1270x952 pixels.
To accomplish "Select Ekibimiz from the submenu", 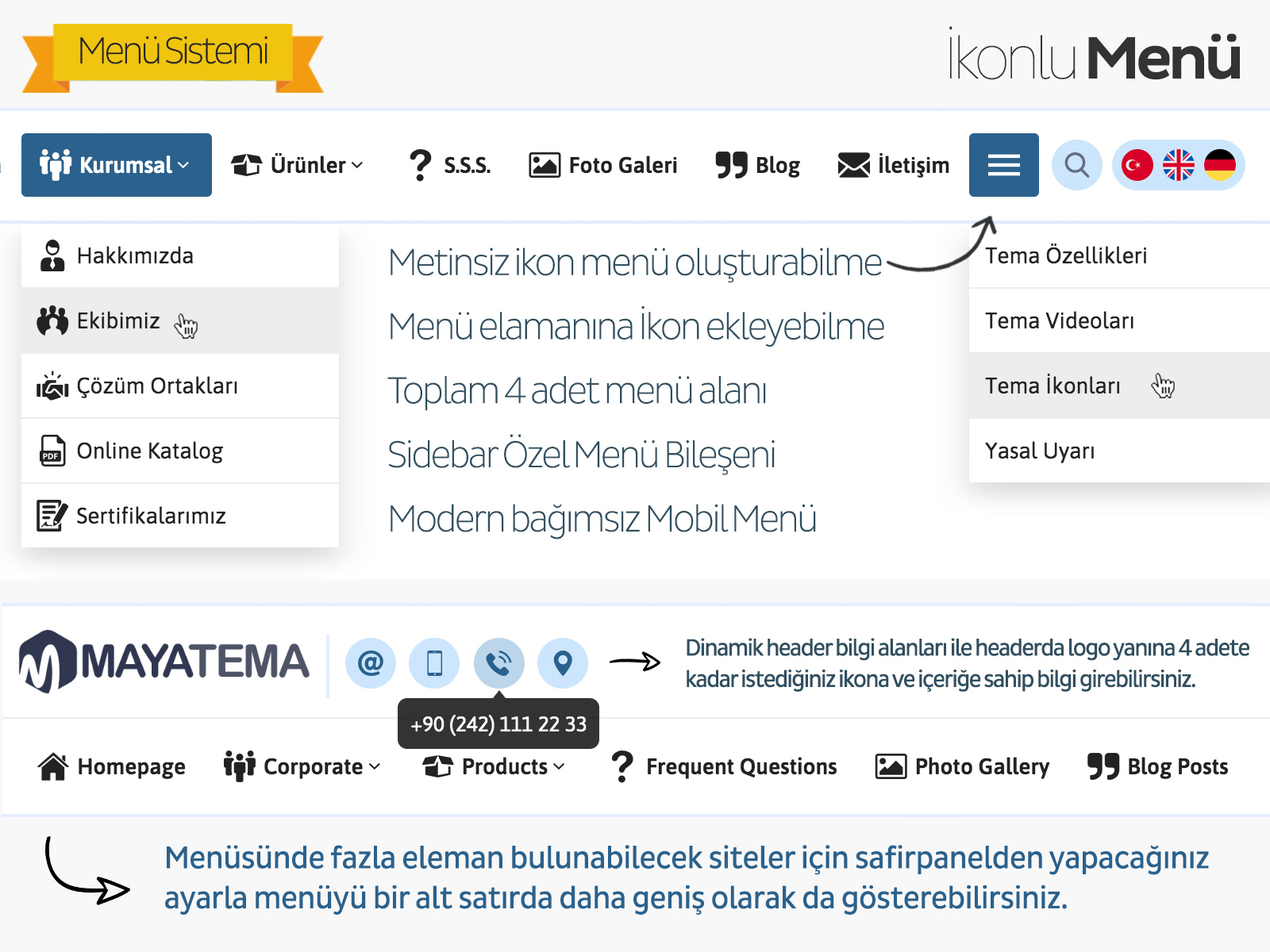I will click(180, 321).
